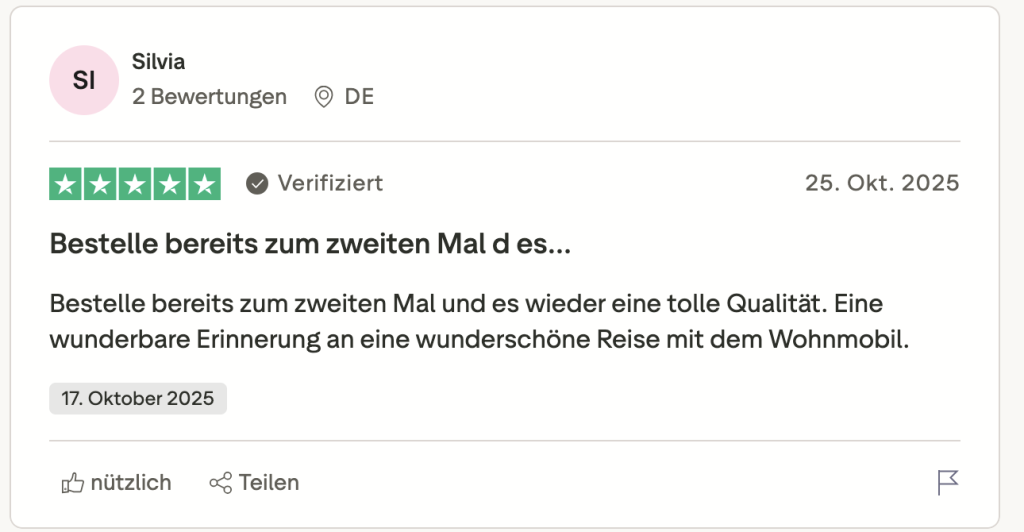The width and height of the screenshot is (1024, 532).
Task: Click the thumbs-up icon
Action: (72, 483)
